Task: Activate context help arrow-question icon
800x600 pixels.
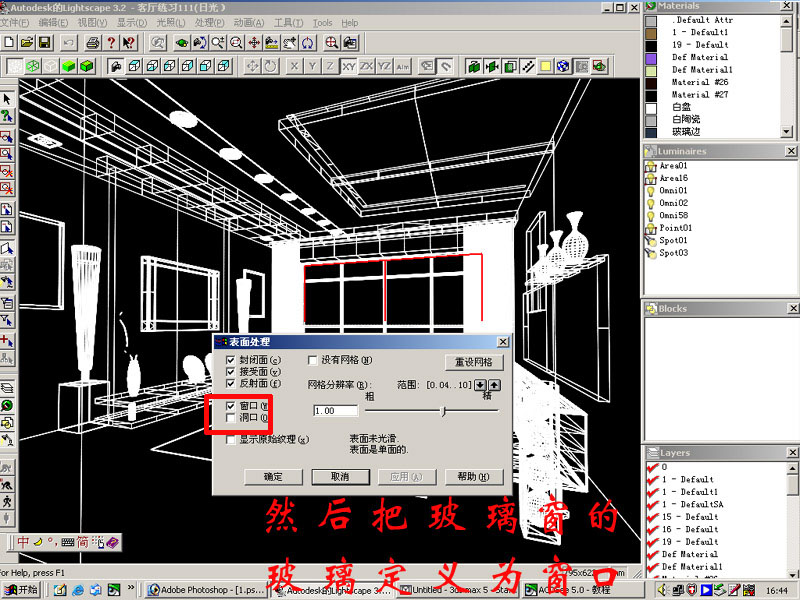Action: click(129, 42)
